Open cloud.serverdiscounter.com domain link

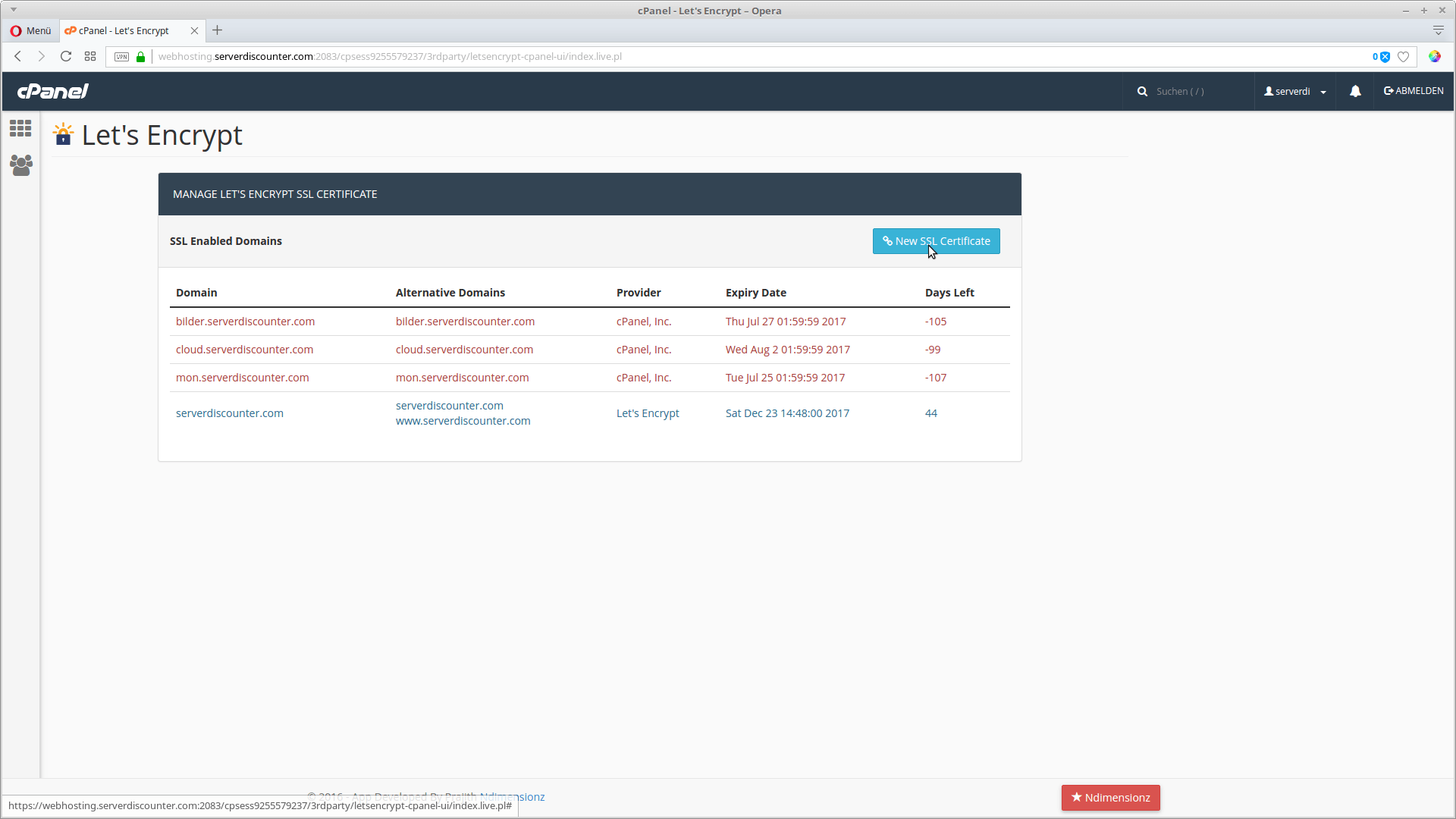[244, 350]
